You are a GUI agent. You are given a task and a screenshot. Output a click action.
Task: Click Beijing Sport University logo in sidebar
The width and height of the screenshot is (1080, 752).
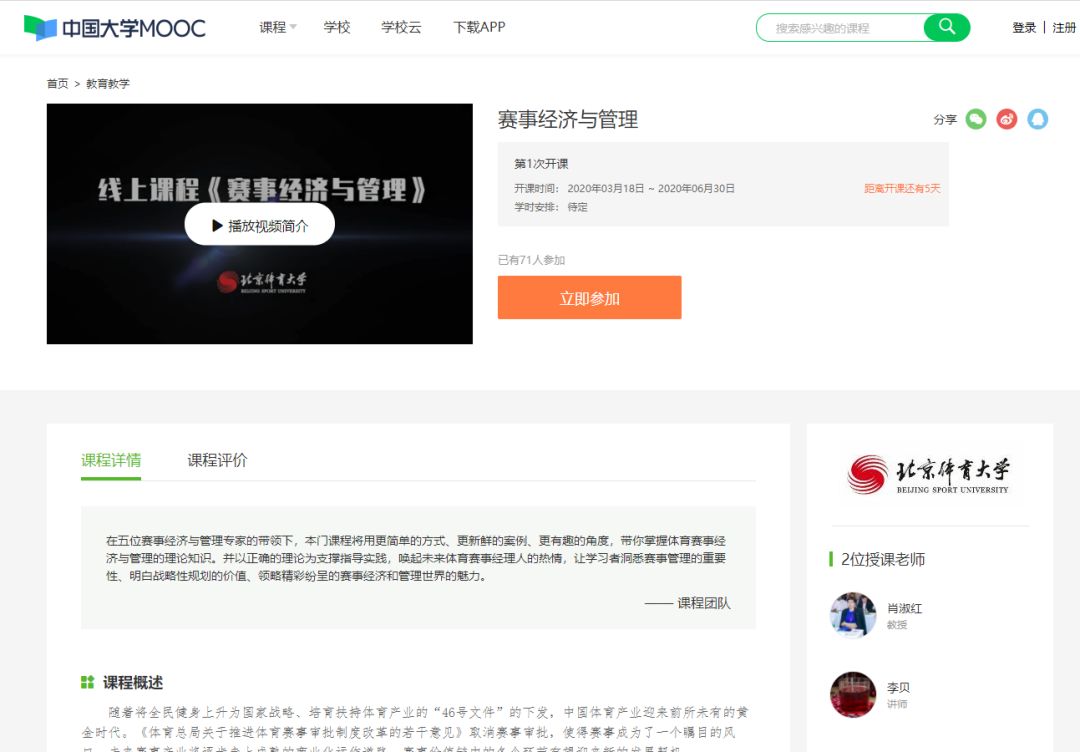(x=929, y=474)
